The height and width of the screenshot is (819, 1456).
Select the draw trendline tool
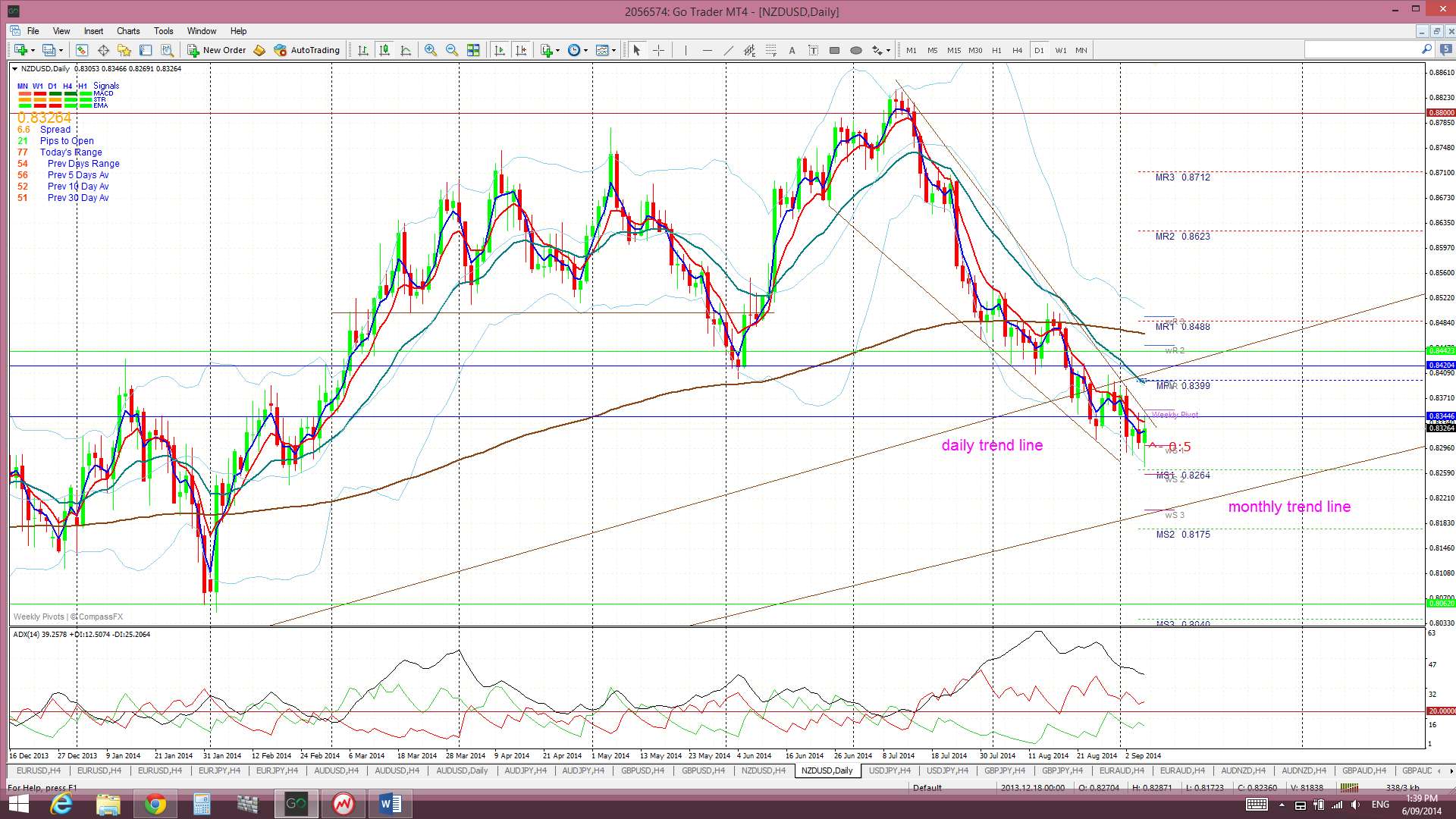point(728,50)
